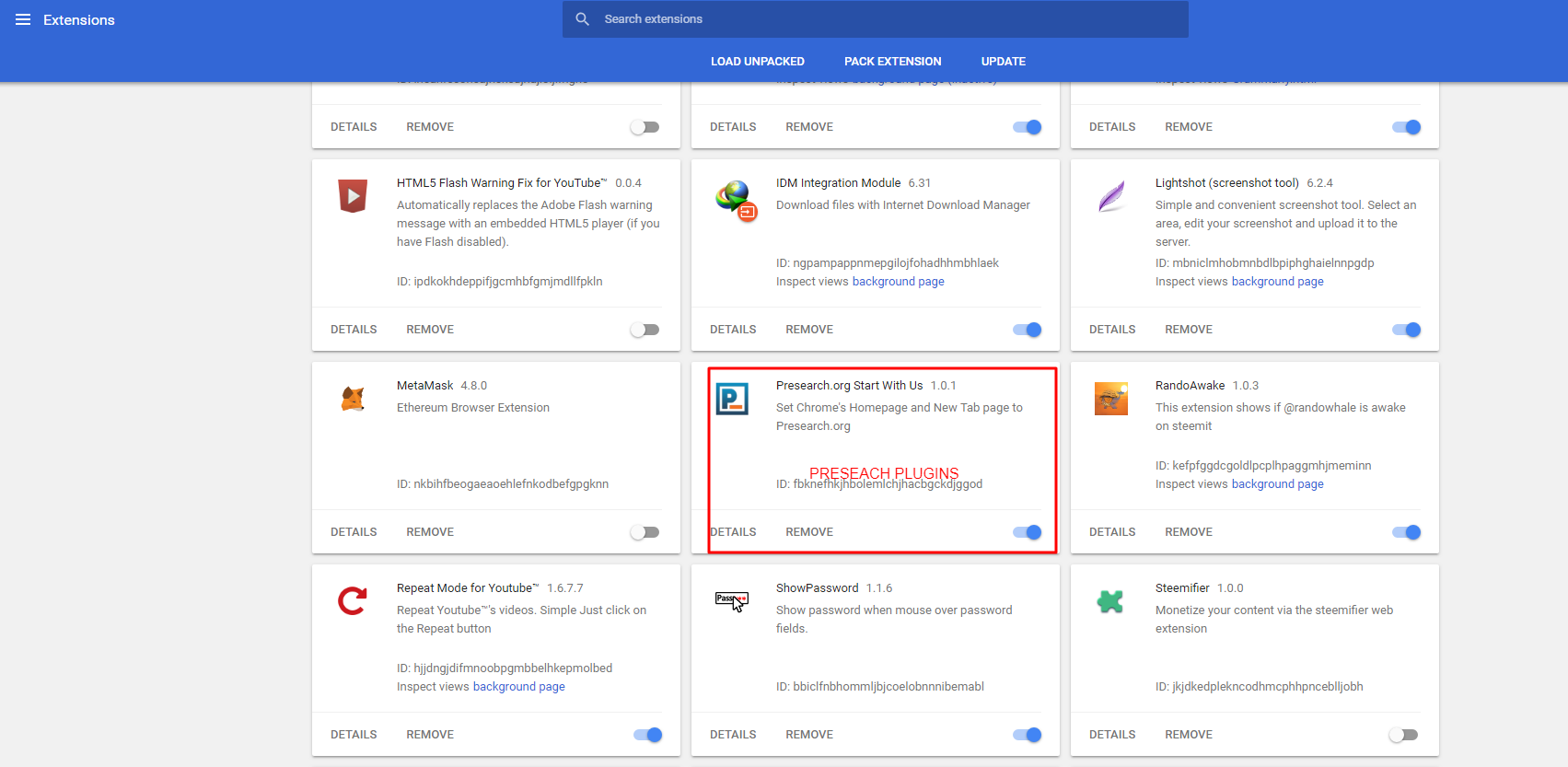The image size is (1568, 767).
Task: Click the MetaMask ID text
Action: pos(503,484)
